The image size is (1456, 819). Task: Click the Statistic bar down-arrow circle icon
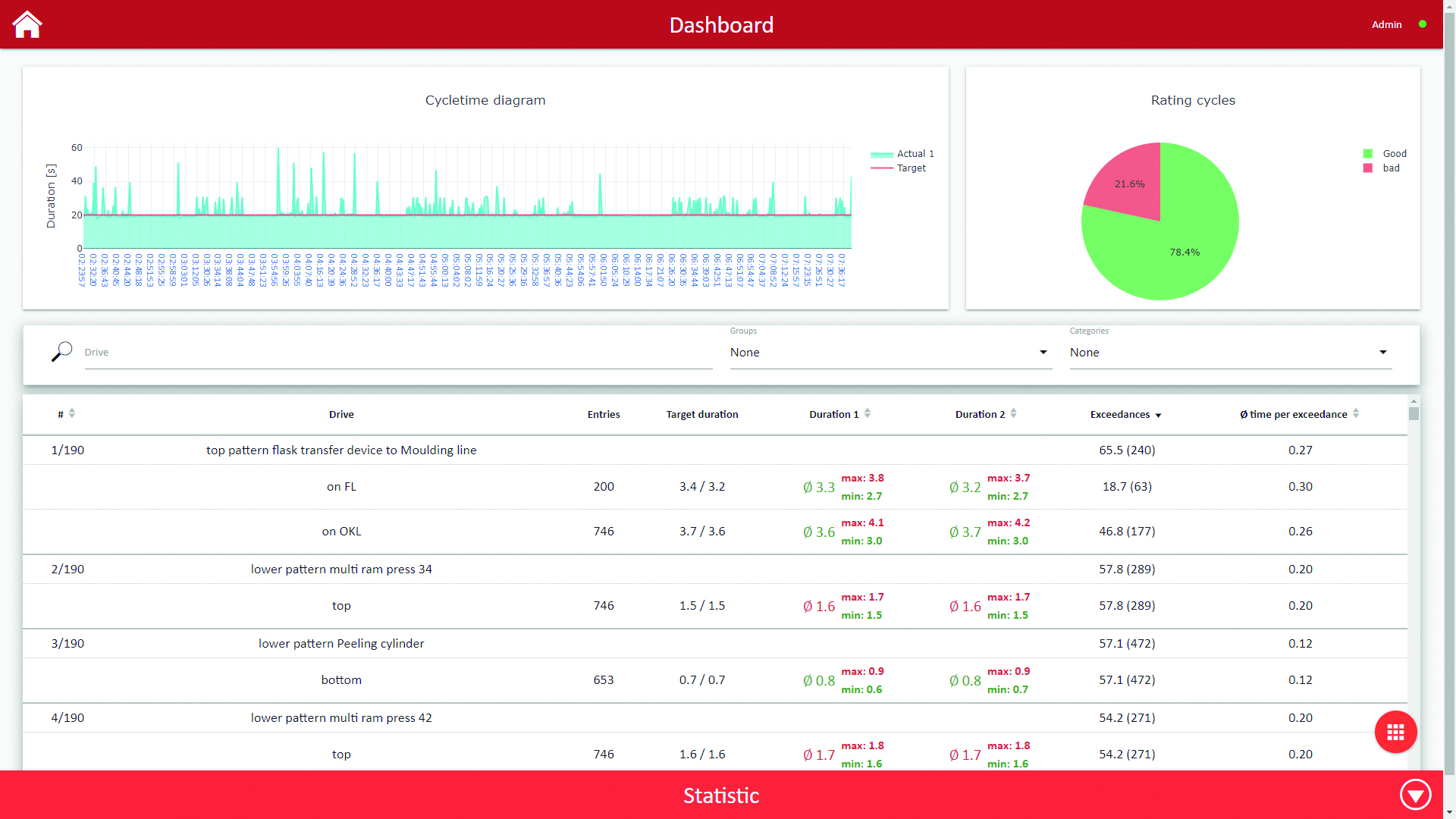click(1415, 795)
